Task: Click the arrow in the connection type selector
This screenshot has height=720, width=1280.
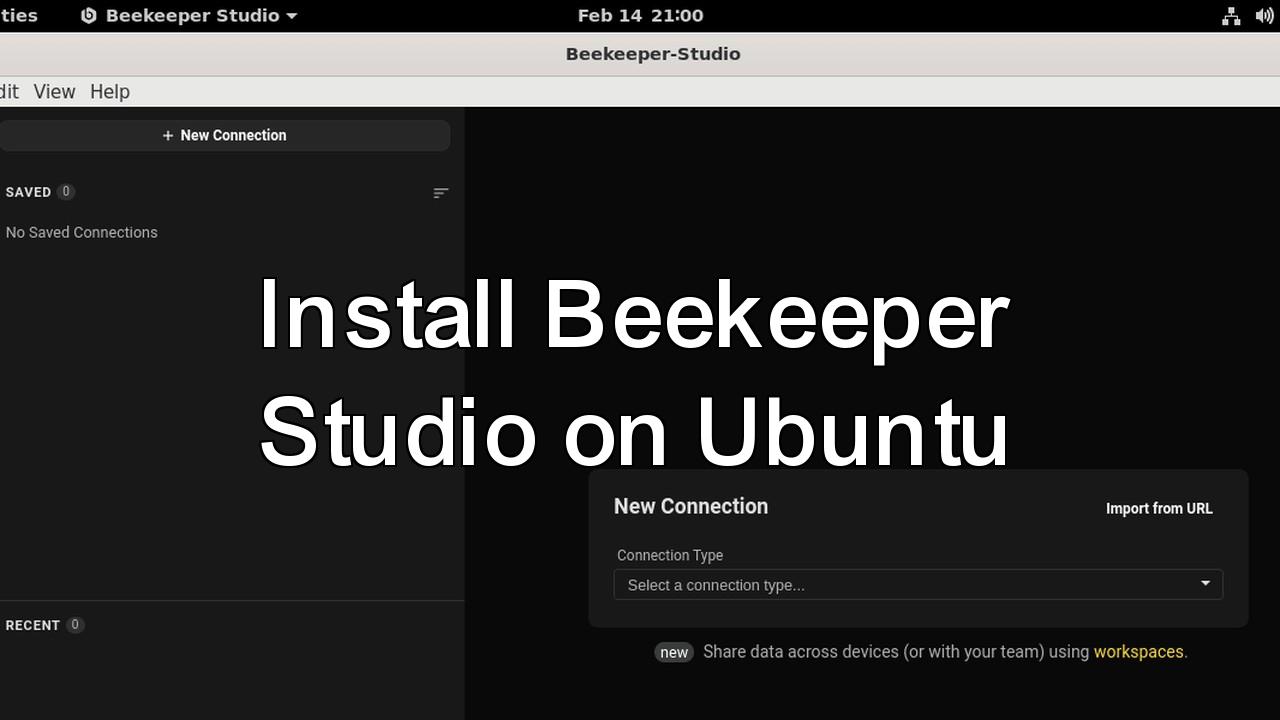Action: [1205, 584]
